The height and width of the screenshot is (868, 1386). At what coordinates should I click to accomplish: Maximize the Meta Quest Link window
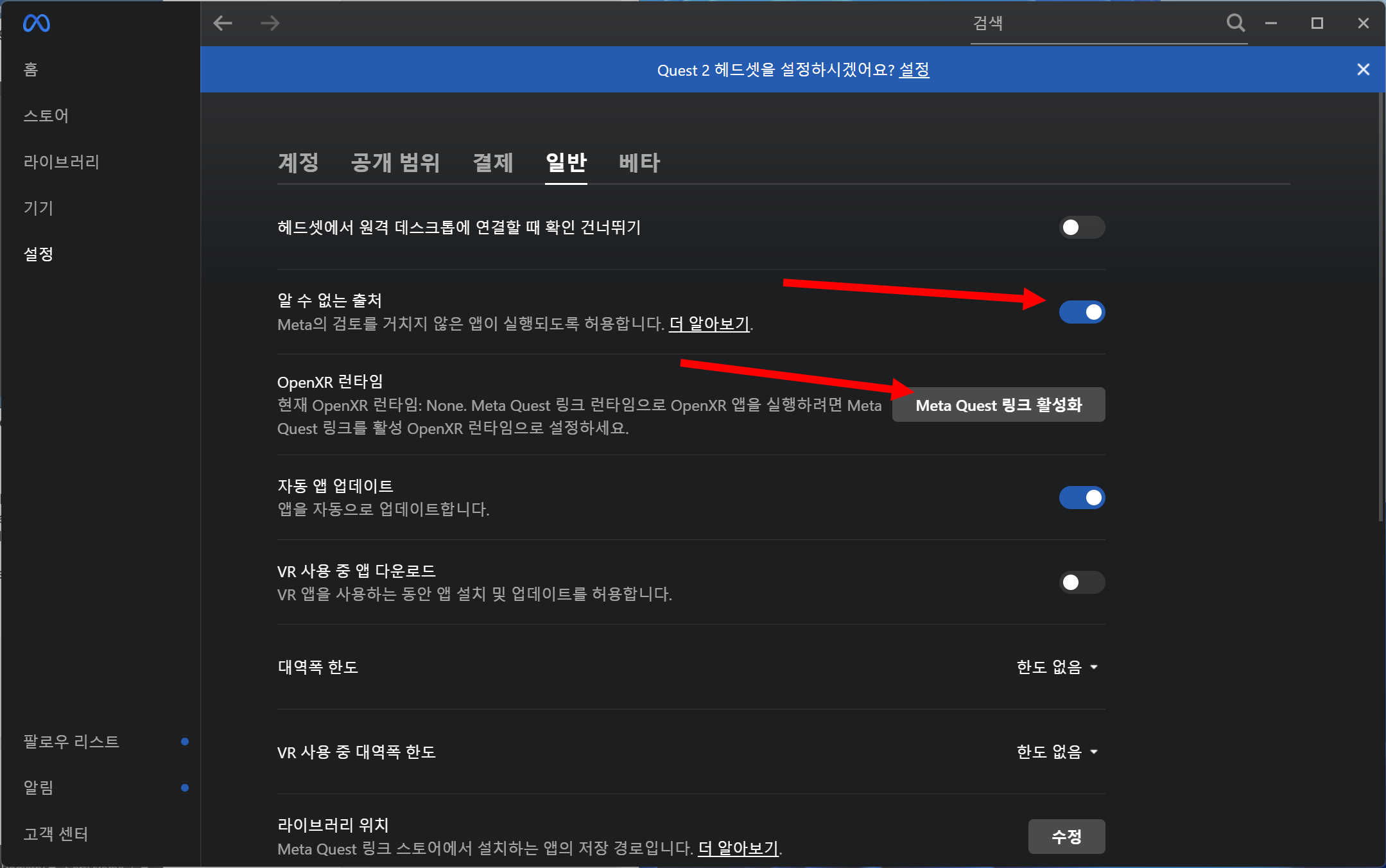[x=1317, y=24]
